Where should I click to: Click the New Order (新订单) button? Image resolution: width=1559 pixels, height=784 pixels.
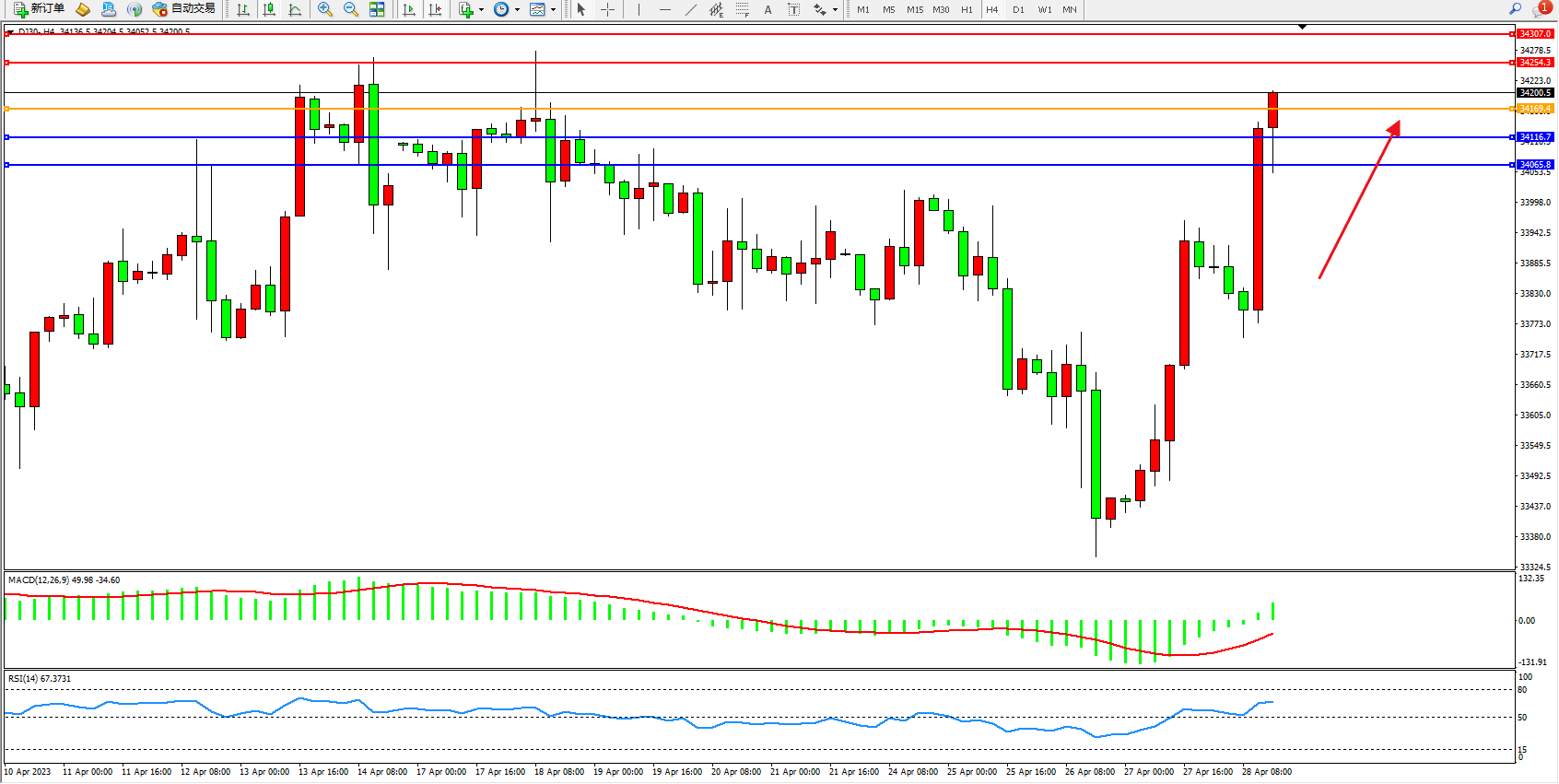pos(39,9)
